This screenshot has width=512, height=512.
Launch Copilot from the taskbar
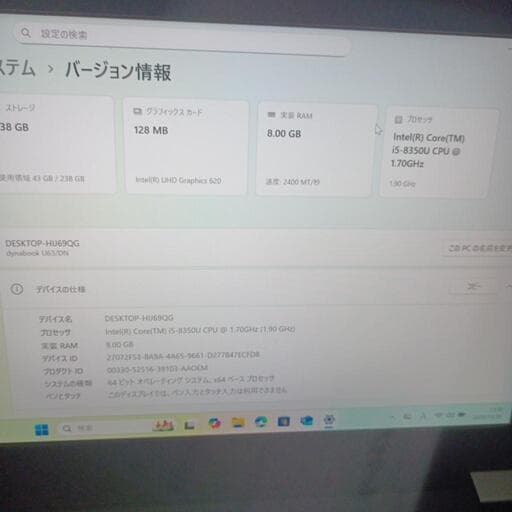pos(214,423)
